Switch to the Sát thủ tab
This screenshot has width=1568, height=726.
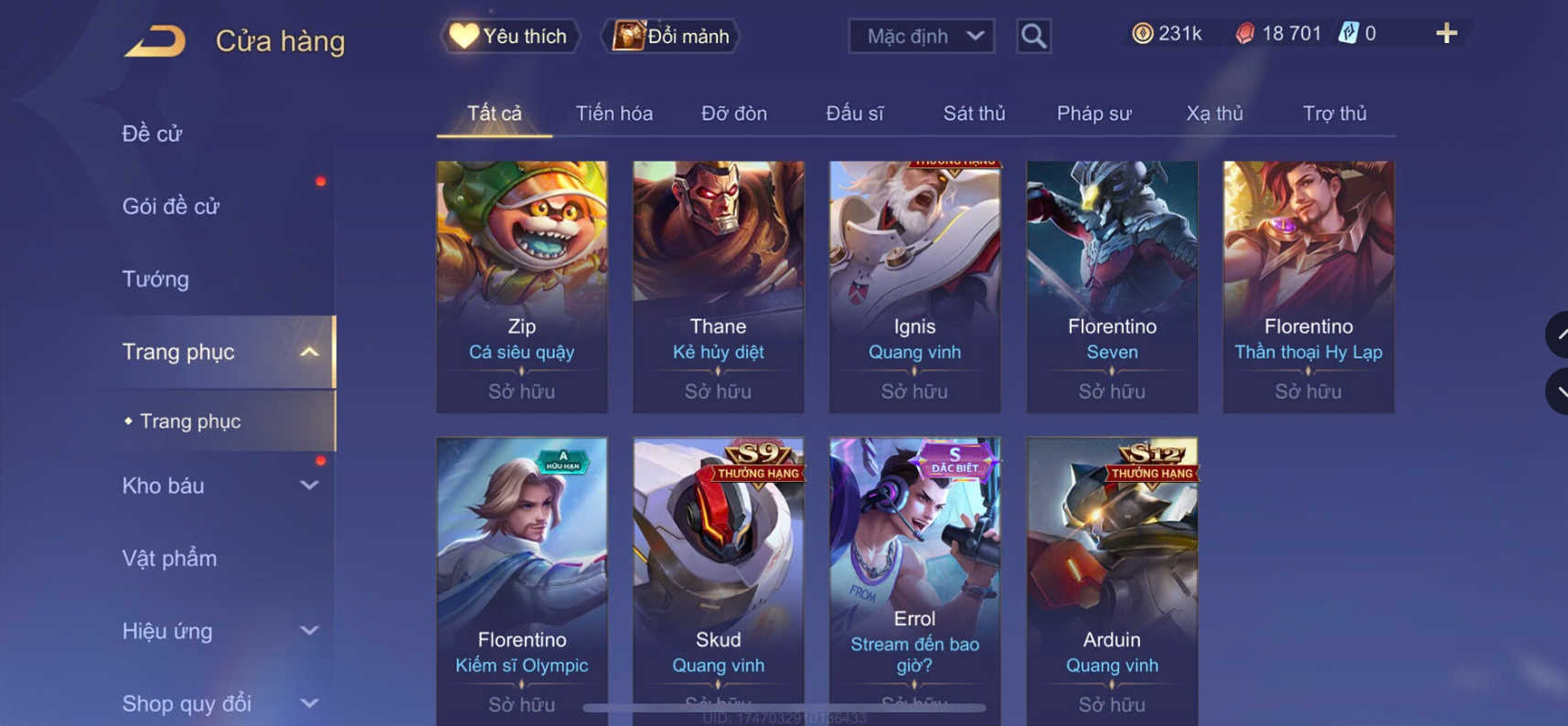974,113
